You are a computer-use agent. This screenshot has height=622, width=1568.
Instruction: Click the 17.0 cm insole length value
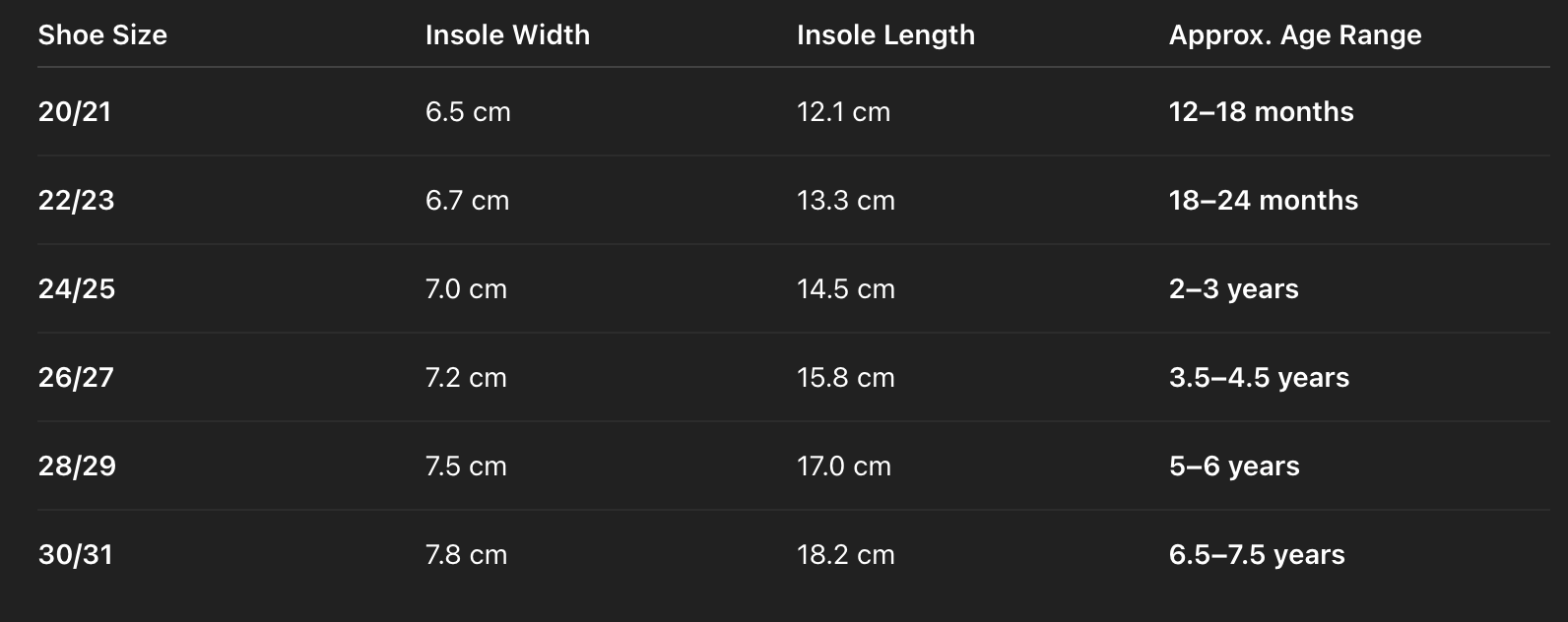pos(843,466)
